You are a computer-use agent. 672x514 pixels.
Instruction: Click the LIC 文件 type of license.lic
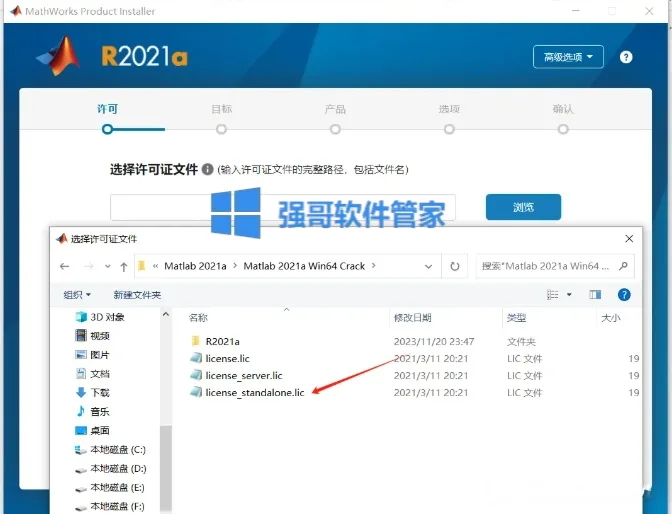pyautogui.click(x=524, y=358)
